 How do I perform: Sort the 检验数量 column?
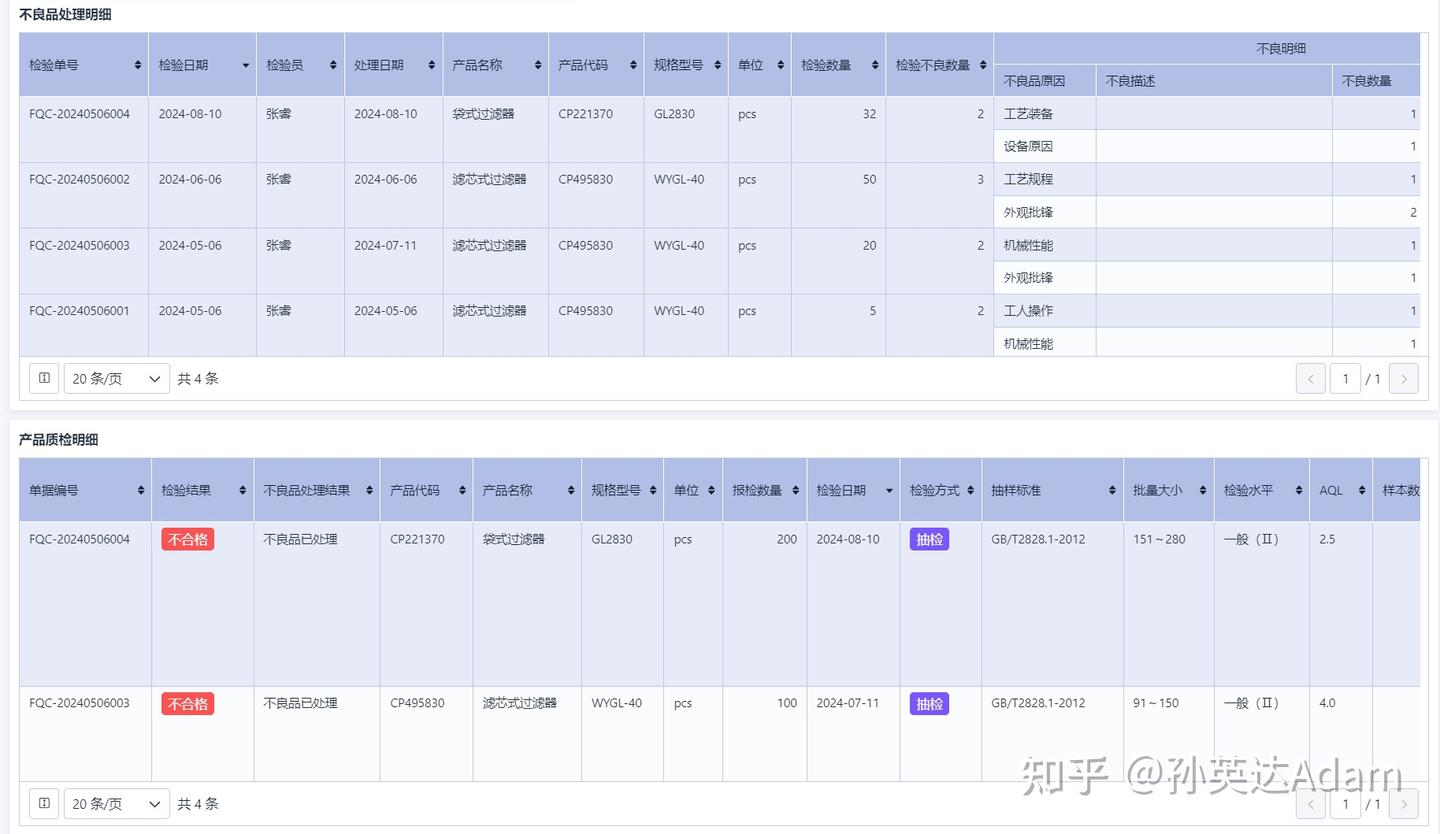tap(873, 64)
